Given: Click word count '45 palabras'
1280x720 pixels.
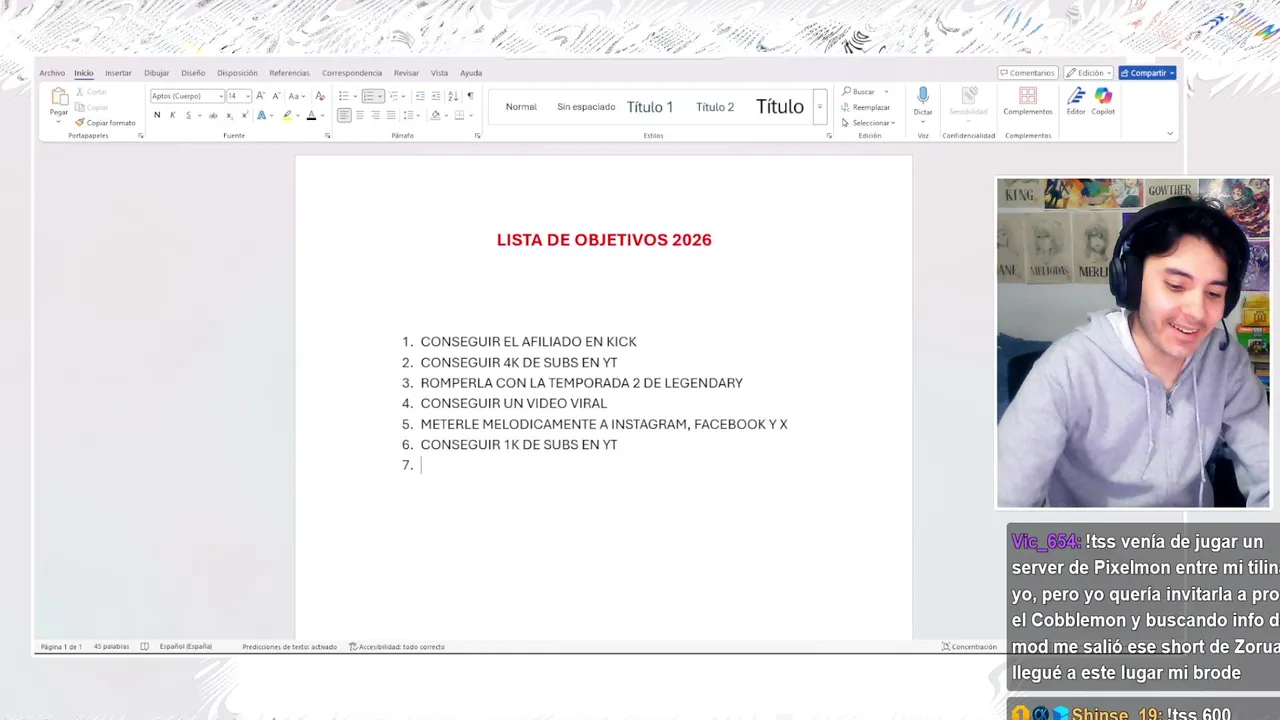Looking at the screenshot, I should click(x=111, y=647).
